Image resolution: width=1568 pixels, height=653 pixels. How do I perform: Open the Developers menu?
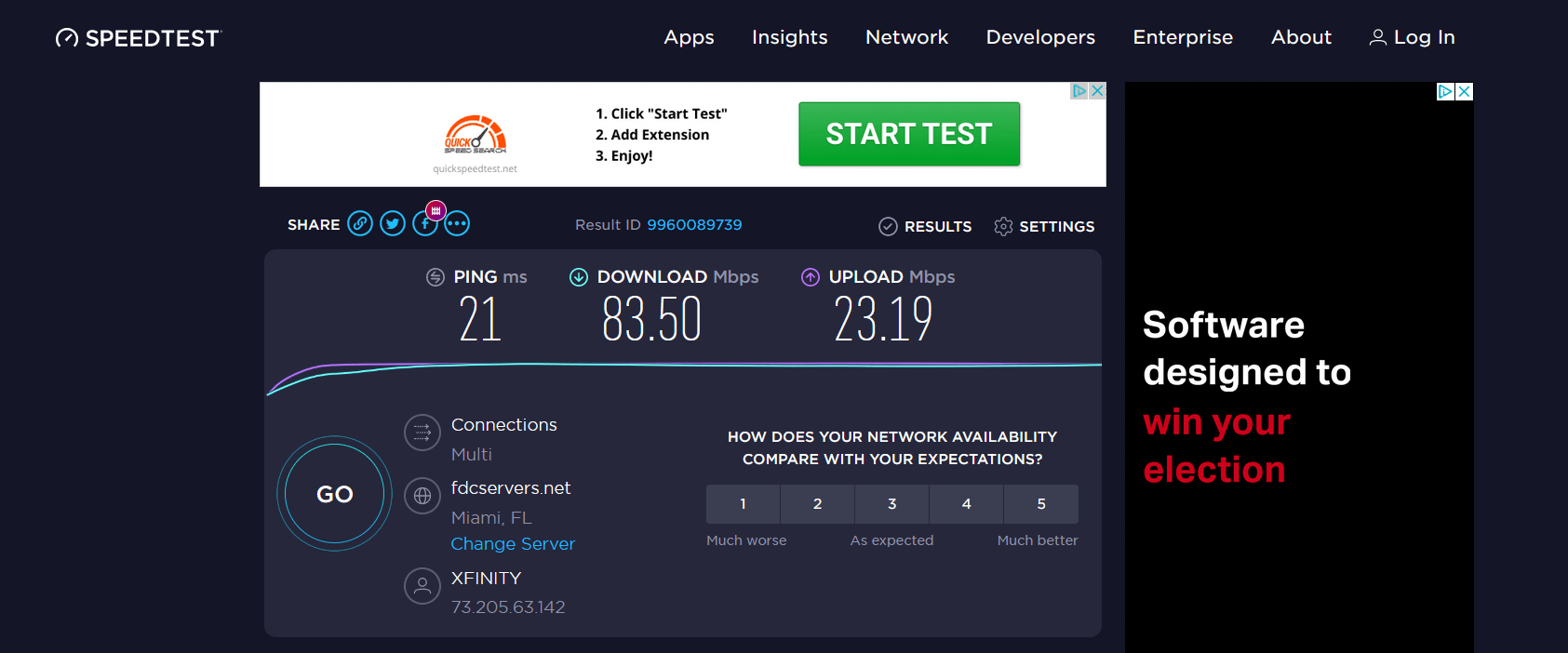point(1040,37)
